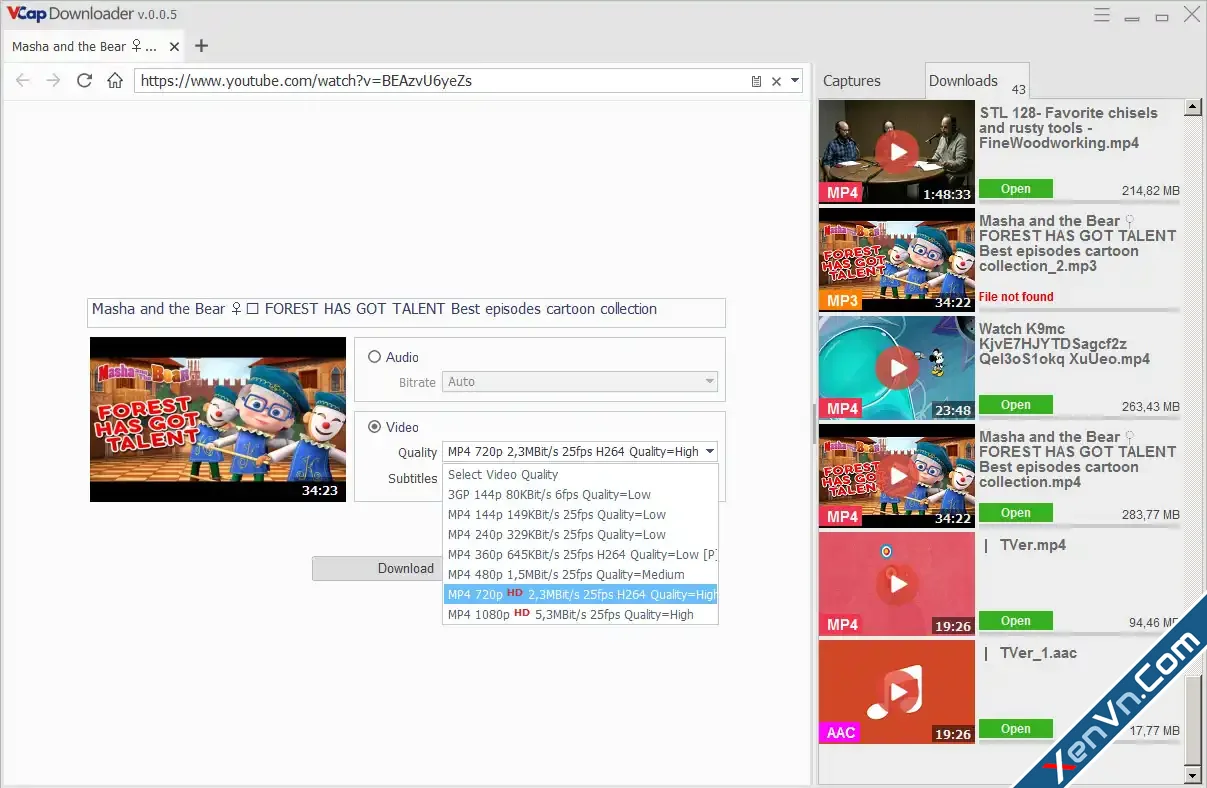Click the 283,77 MB file size
Screen dimensions: 1207x788
point(1150,515)
